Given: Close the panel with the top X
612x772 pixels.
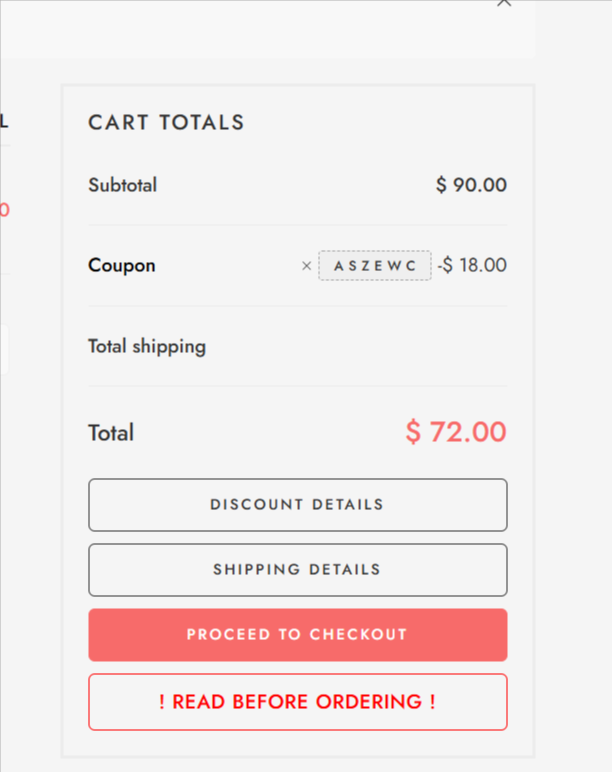Looking at the screenshot, I should (x=504, y=3).
